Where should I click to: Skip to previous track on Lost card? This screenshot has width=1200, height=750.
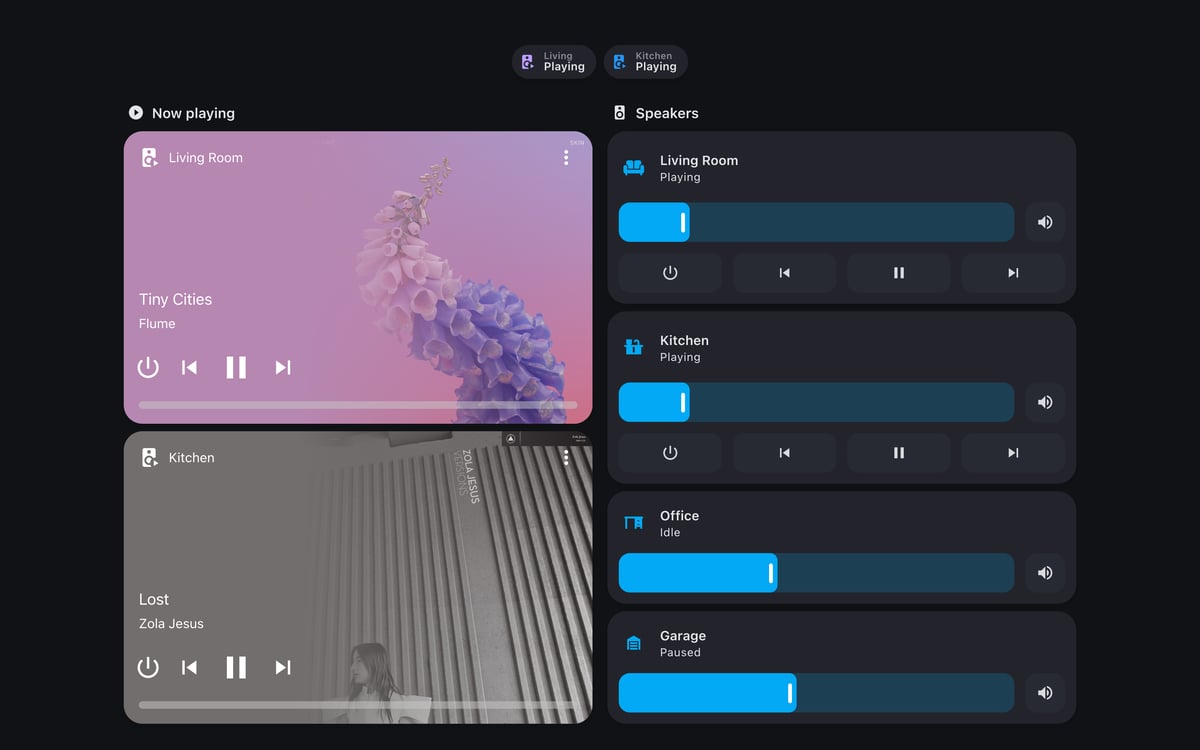pos(189,667)
